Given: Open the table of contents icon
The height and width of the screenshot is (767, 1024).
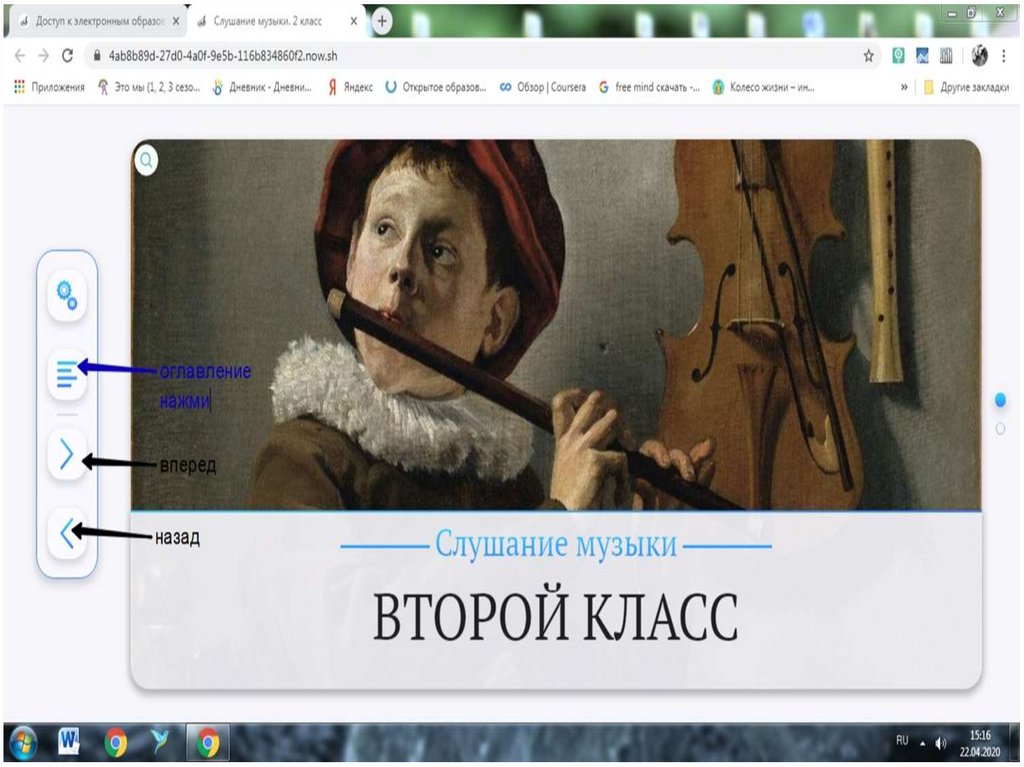Looking at the screenshot, I should pyautogui.click(x=67, y=374).
